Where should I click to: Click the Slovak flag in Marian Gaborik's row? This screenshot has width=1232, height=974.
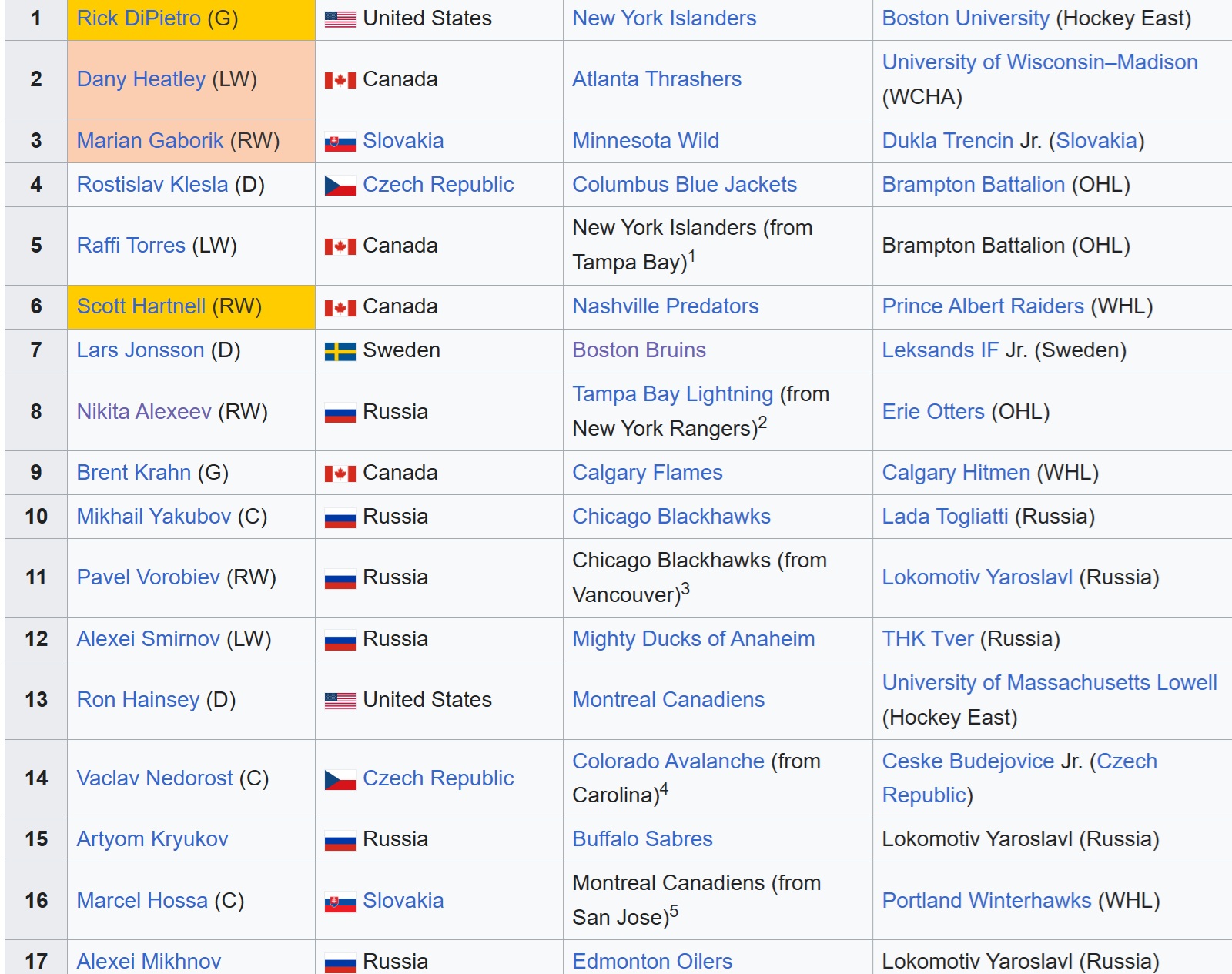(340, 142)
